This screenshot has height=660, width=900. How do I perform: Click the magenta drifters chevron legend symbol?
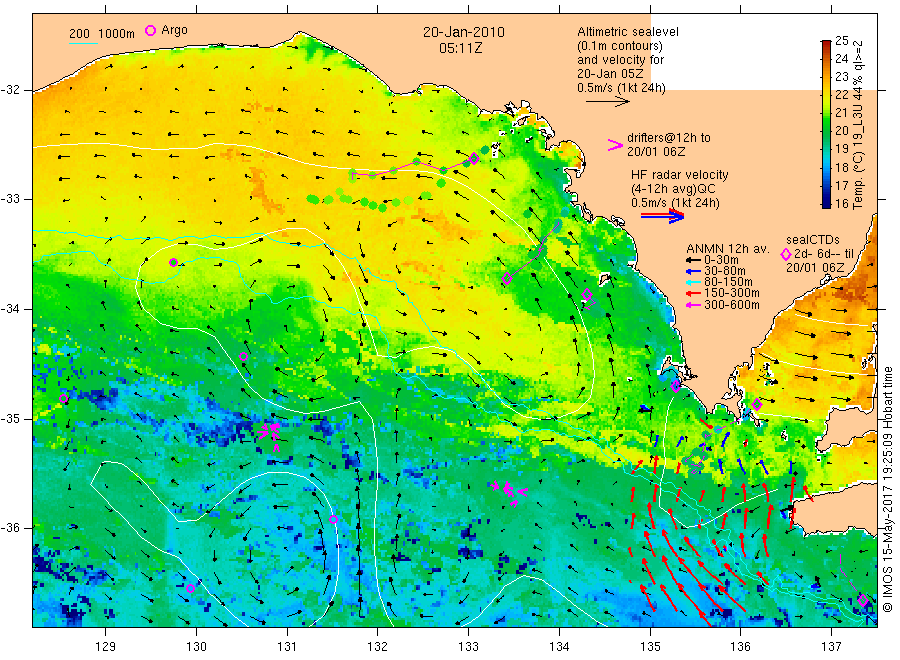click(x=615, y=145)
